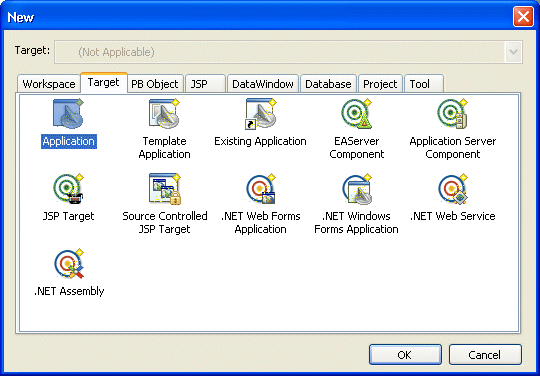Click the .NET Assembly label text
This screenshot has height=376, width=540.
click(69, 291)
